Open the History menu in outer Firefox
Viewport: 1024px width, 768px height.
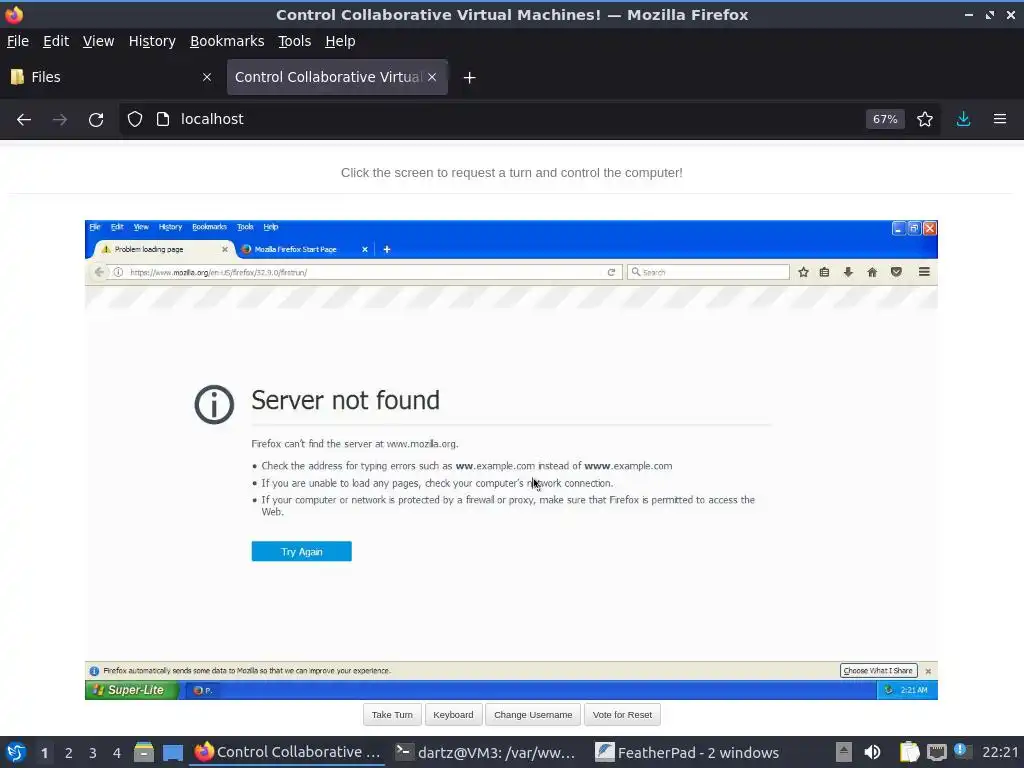152,41
